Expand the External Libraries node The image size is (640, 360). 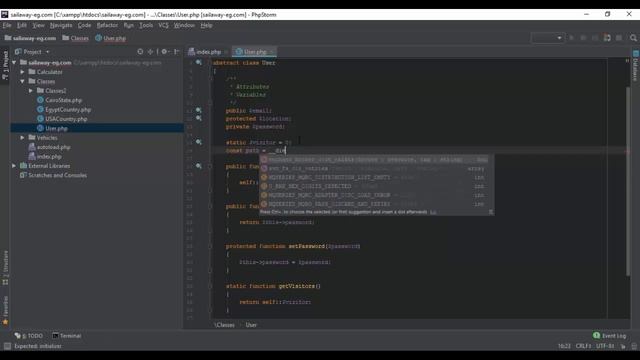tap(14, 166)
